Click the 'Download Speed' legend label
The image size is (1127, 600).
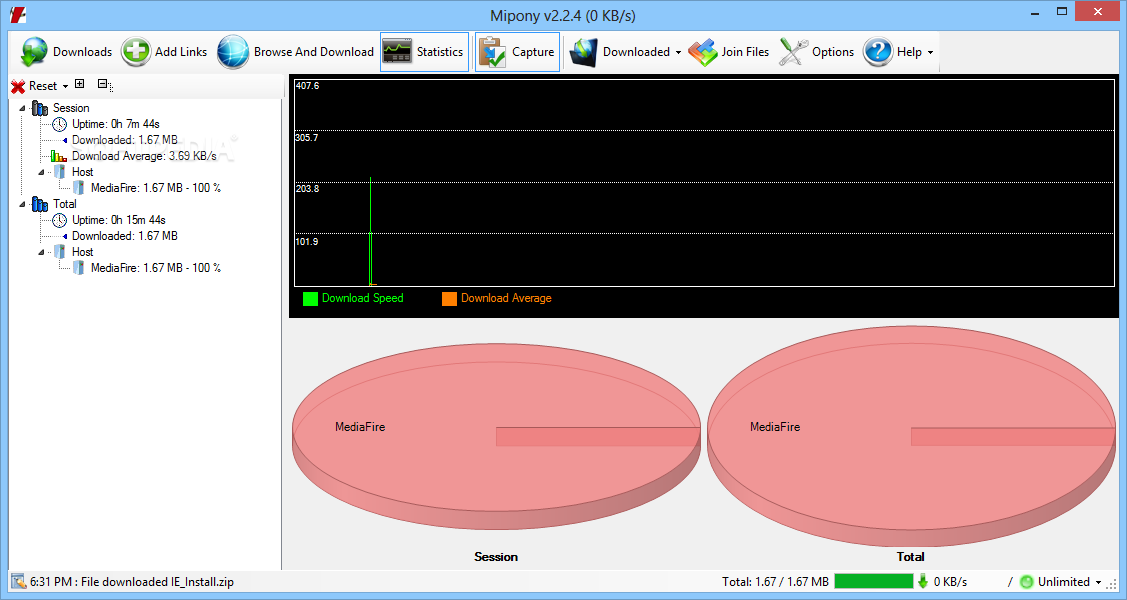(x=362, y=298)
